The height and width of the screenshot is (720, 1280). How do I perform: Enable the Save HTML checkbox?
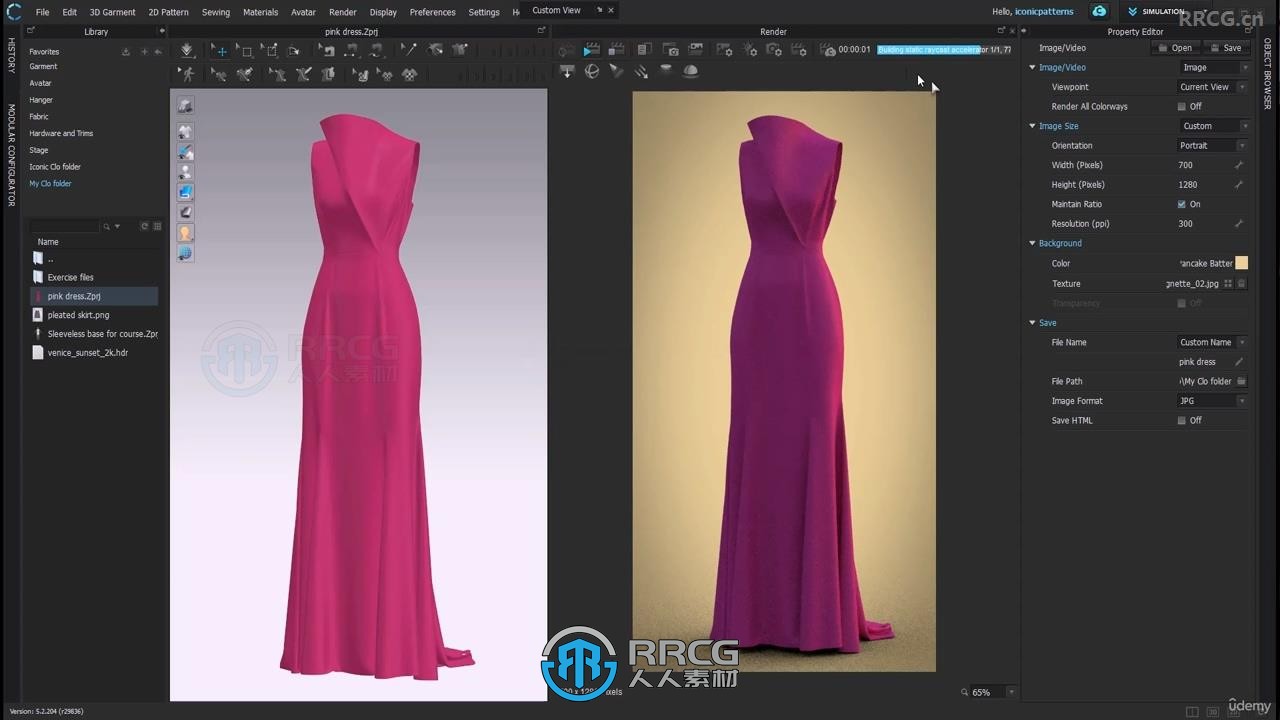1182,421
